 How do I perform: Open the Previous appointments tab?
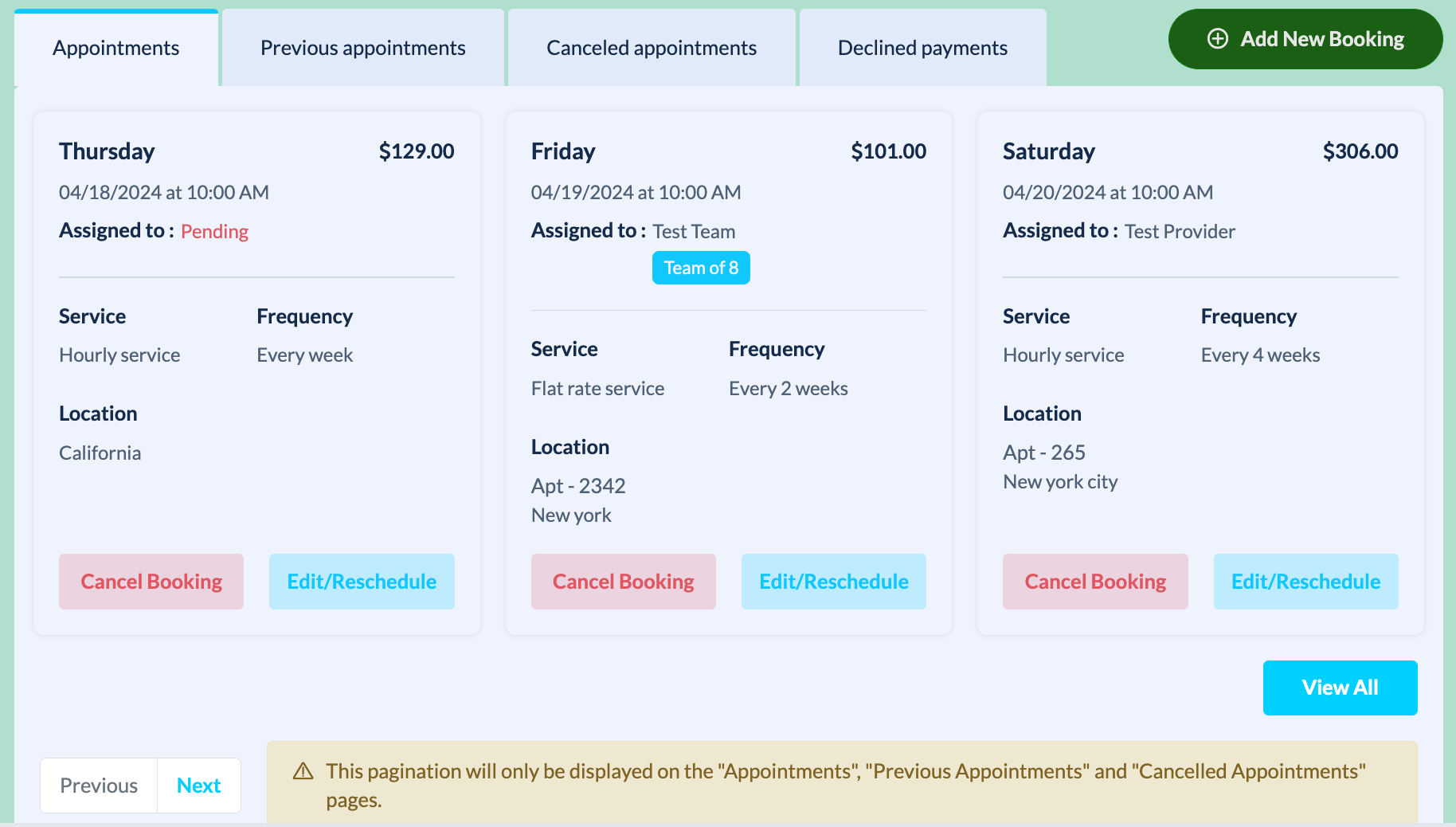pos(363,48)
